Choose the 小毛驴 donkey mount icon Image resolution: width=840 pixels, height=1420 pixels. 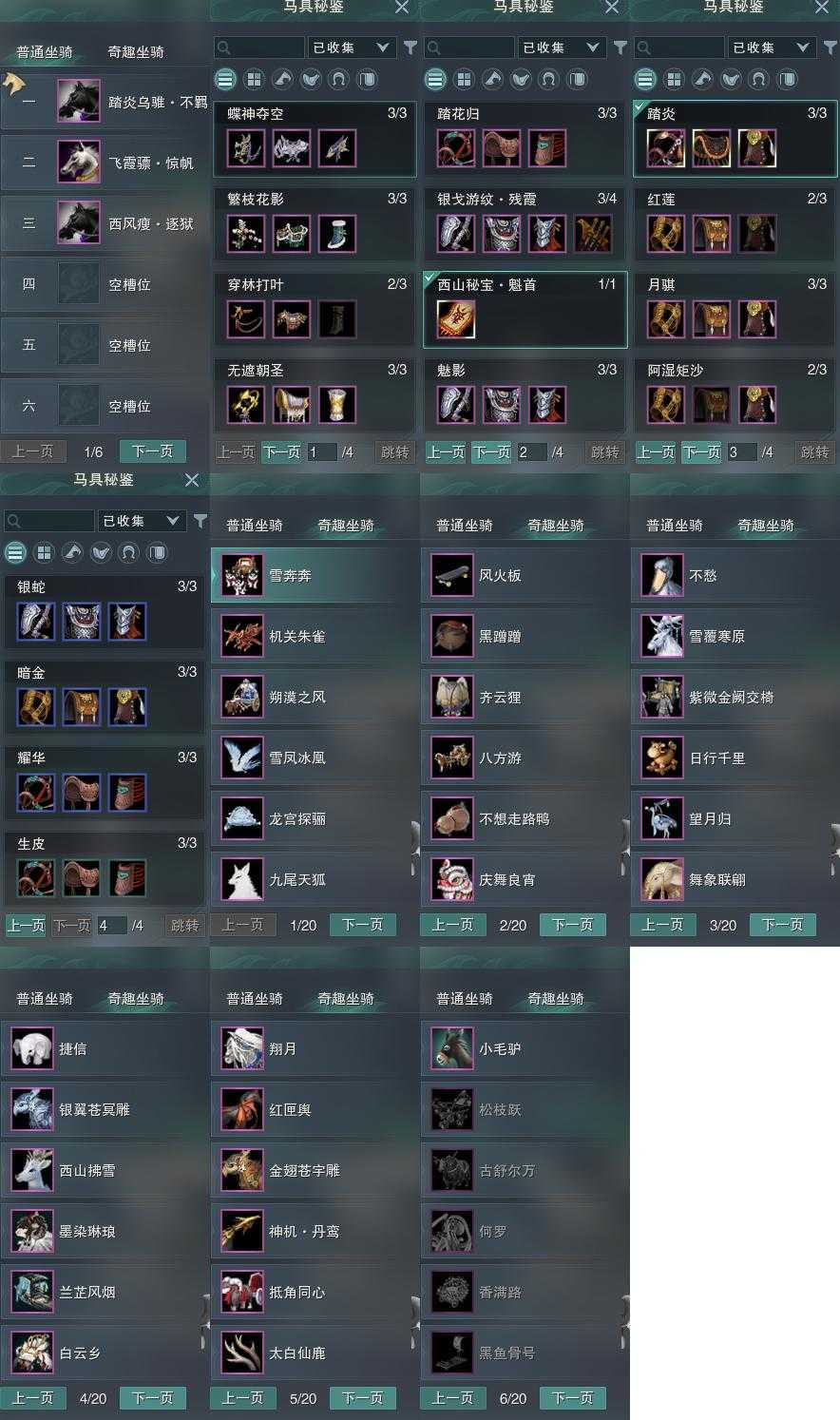pos(451,1048)
